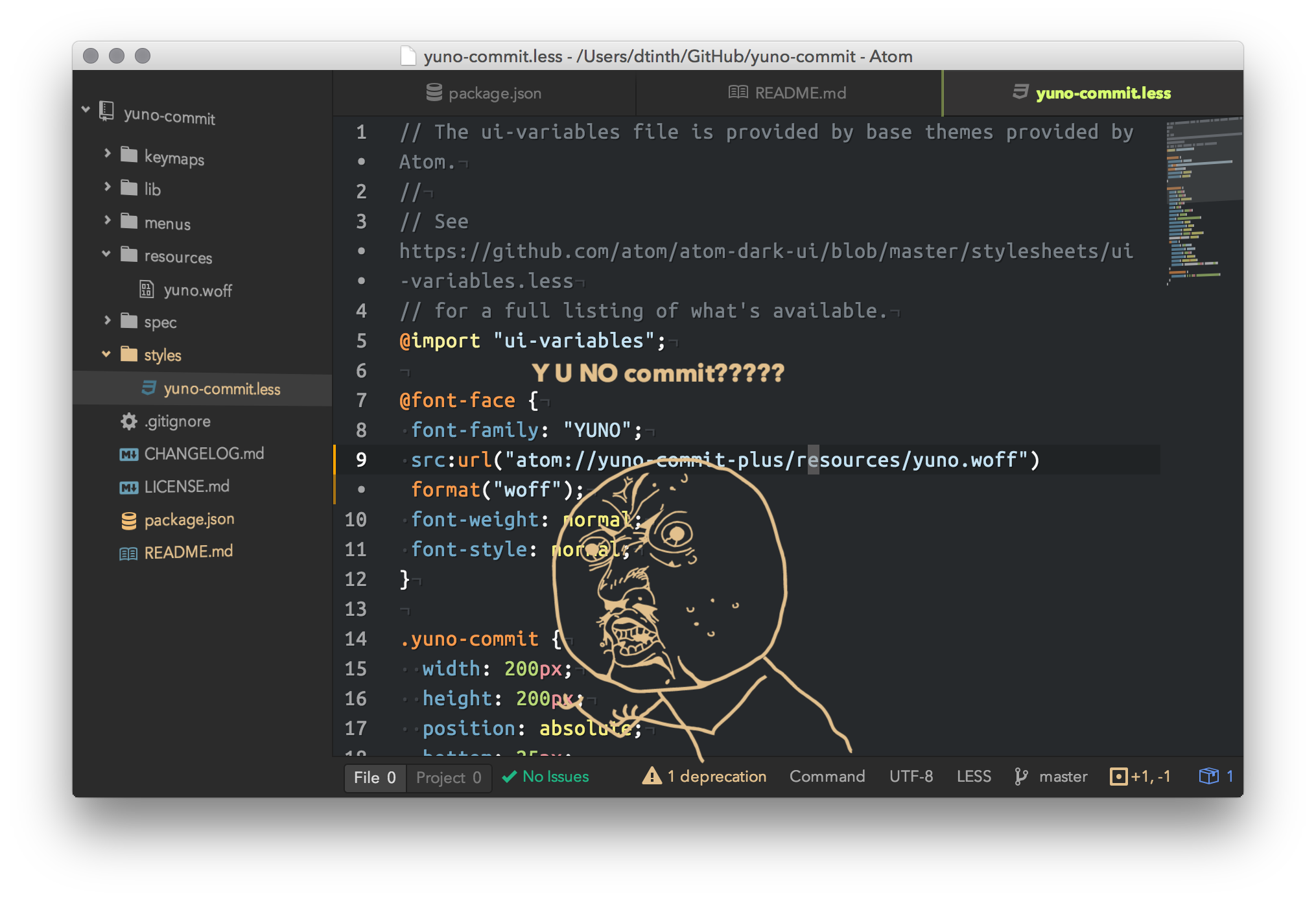This screenshot has height=901, width=1316.
Task: Open CHANGELOG.md from tree view
Action: [204, 454]
